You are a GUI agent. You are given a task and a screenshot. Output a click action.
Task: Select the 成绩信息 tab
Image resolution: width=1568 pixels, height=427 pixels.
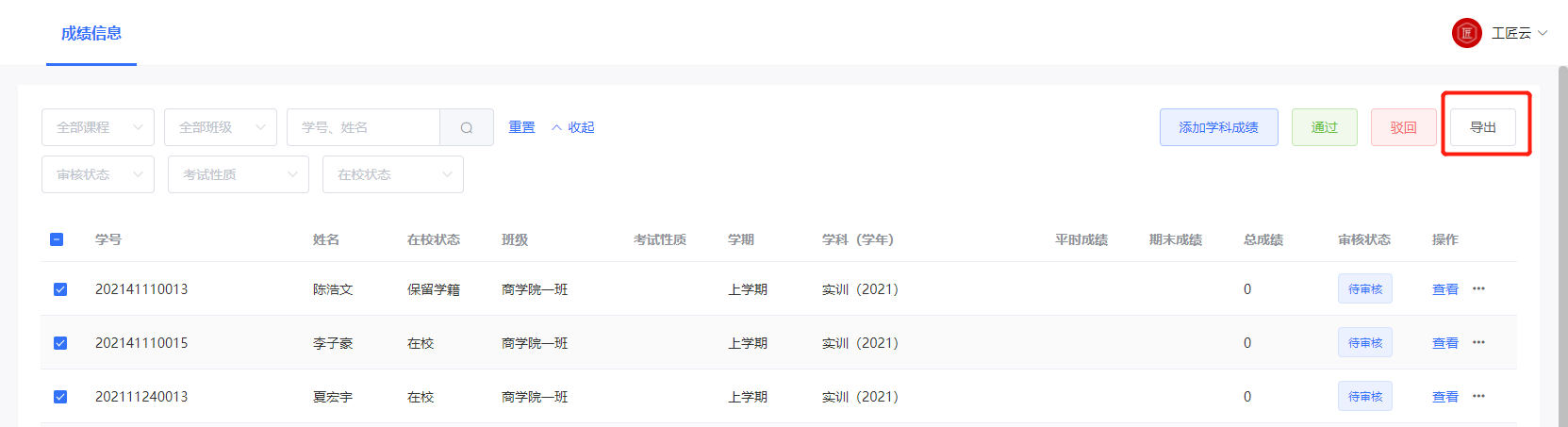91,34
